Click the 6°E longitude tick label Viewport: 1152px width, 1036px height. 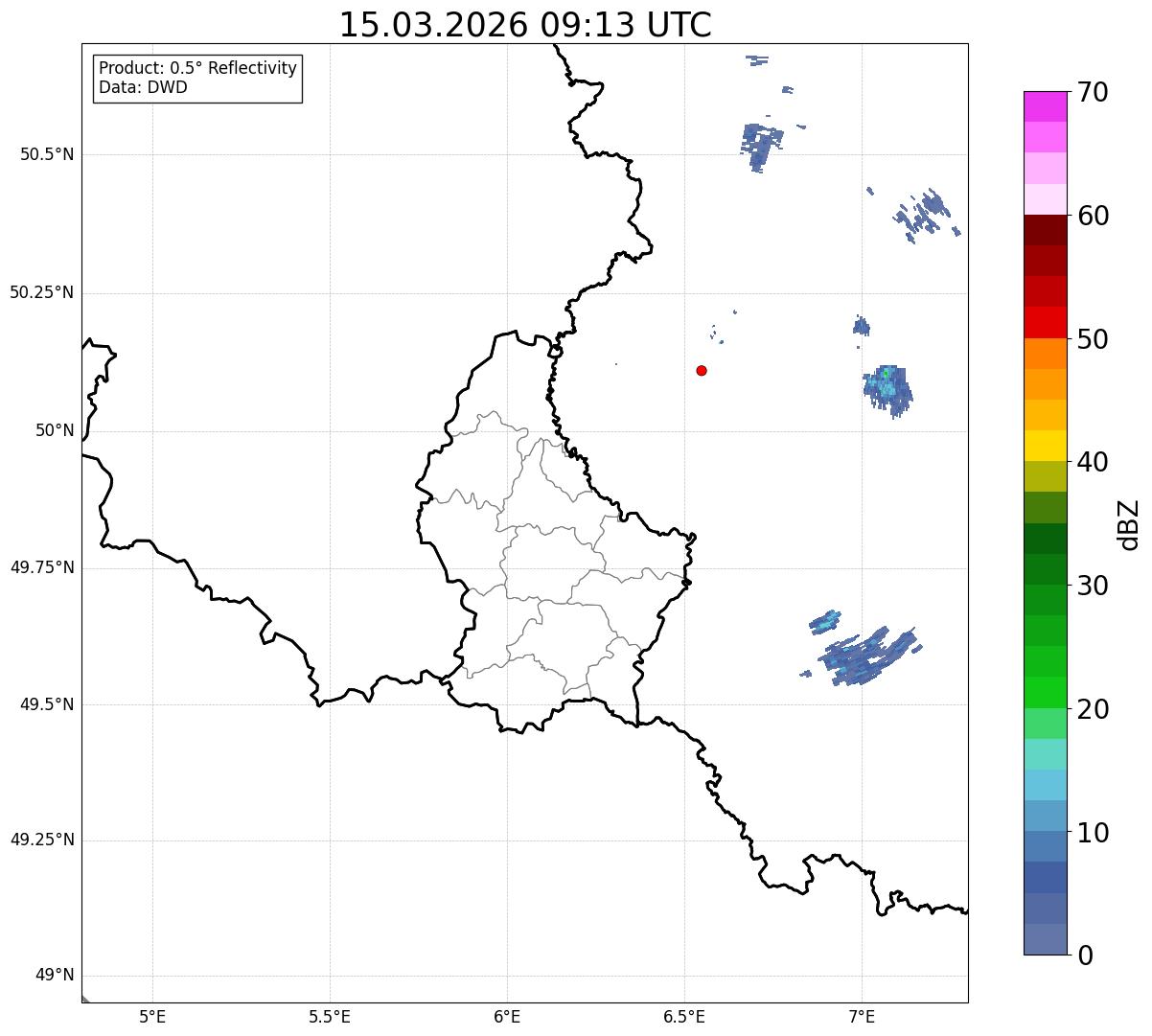(507, 1017)
